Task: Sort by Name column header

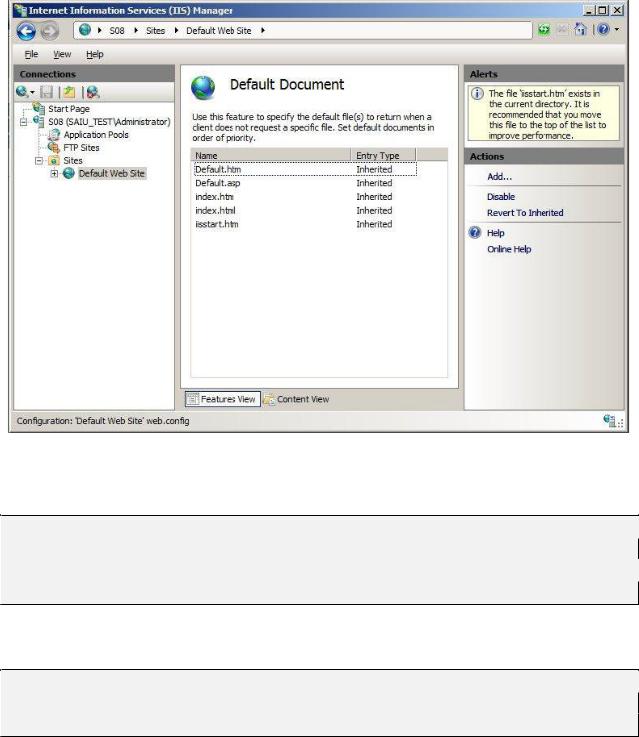Action: click(271, 155)
